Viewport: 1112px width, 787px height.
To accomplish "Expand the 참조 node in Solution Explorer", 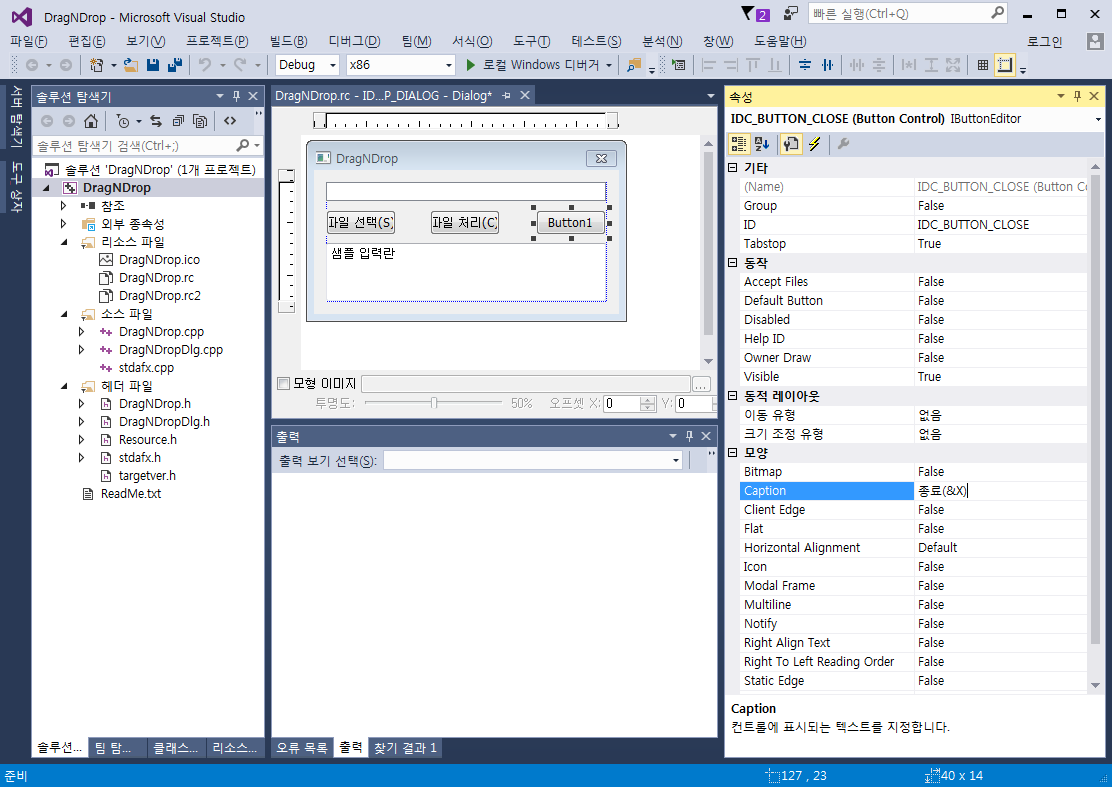I will pos(63,206).
